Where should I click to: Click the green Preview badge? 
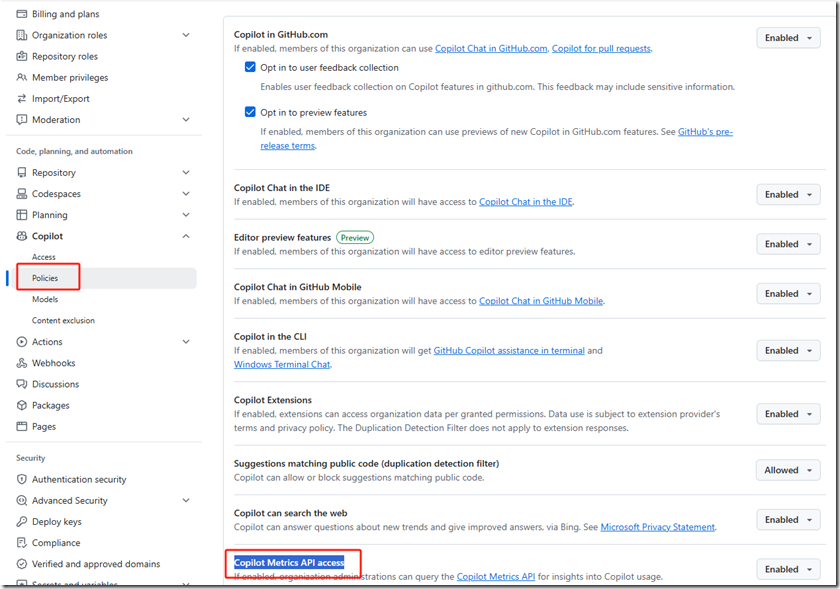click(355, 237)
